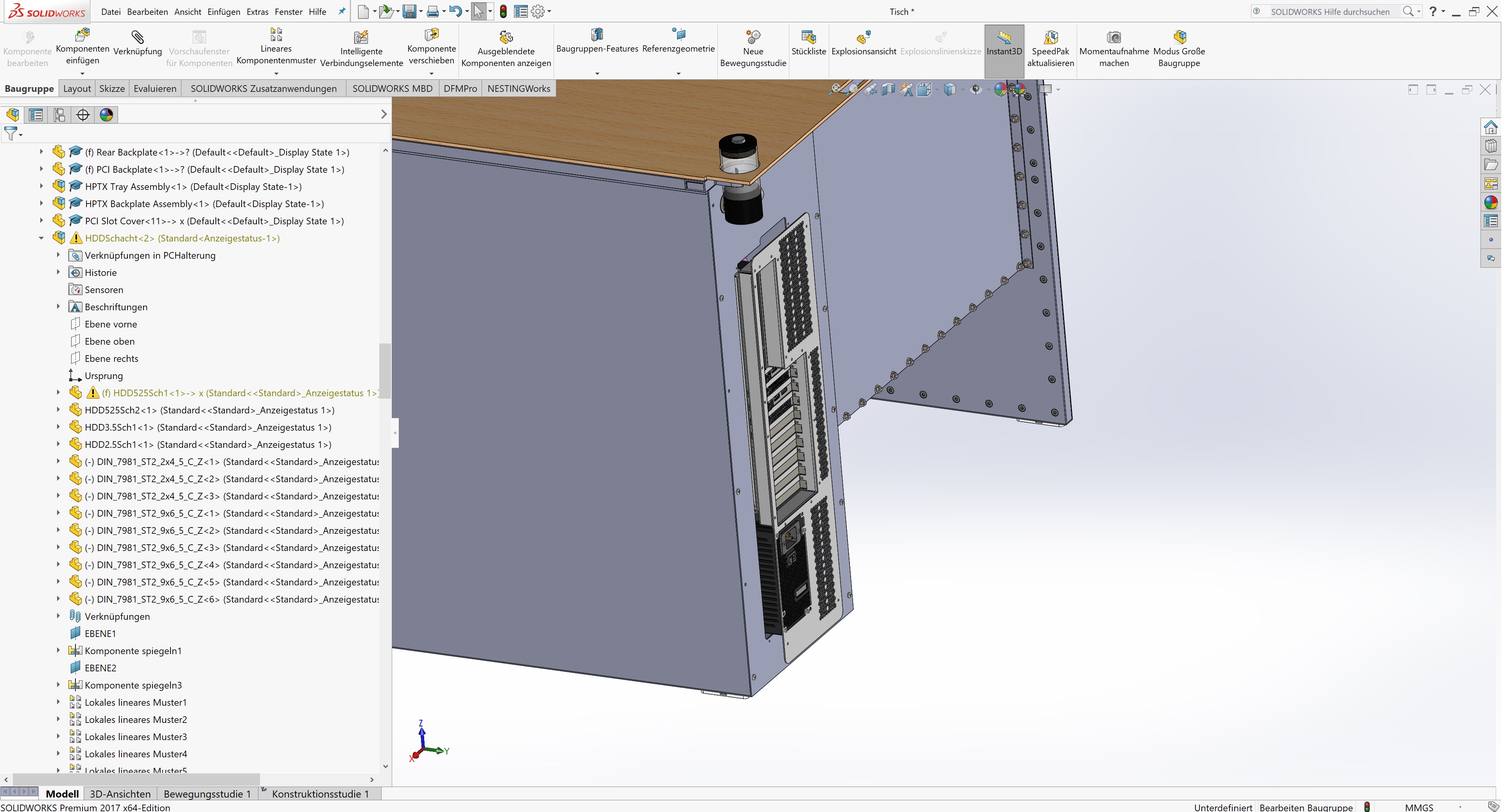
Task: Click Zoom to Fit magnifier icon
Action: click(835, 89)
